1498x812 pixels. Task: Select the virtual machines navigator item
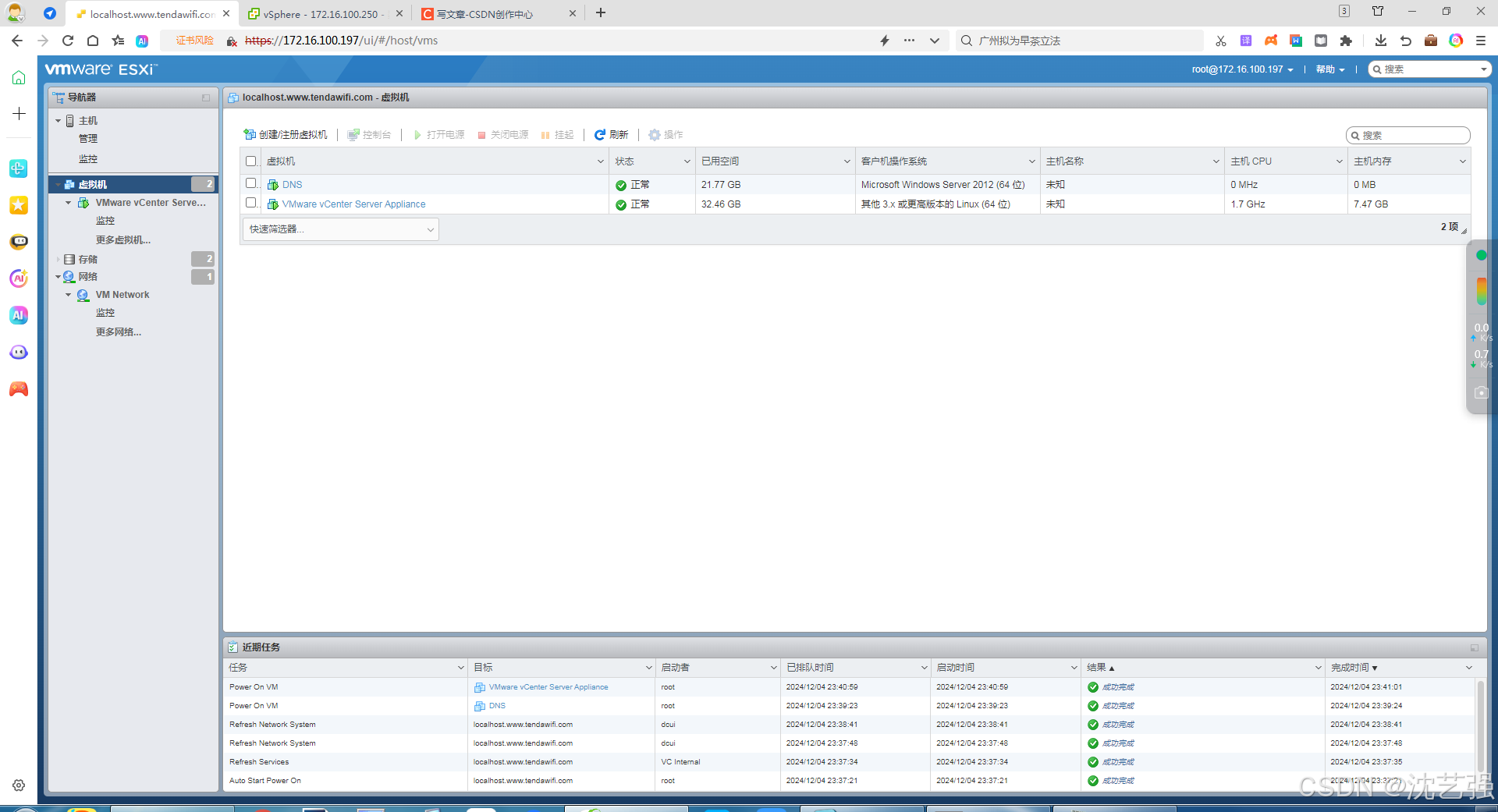[133, 185]
